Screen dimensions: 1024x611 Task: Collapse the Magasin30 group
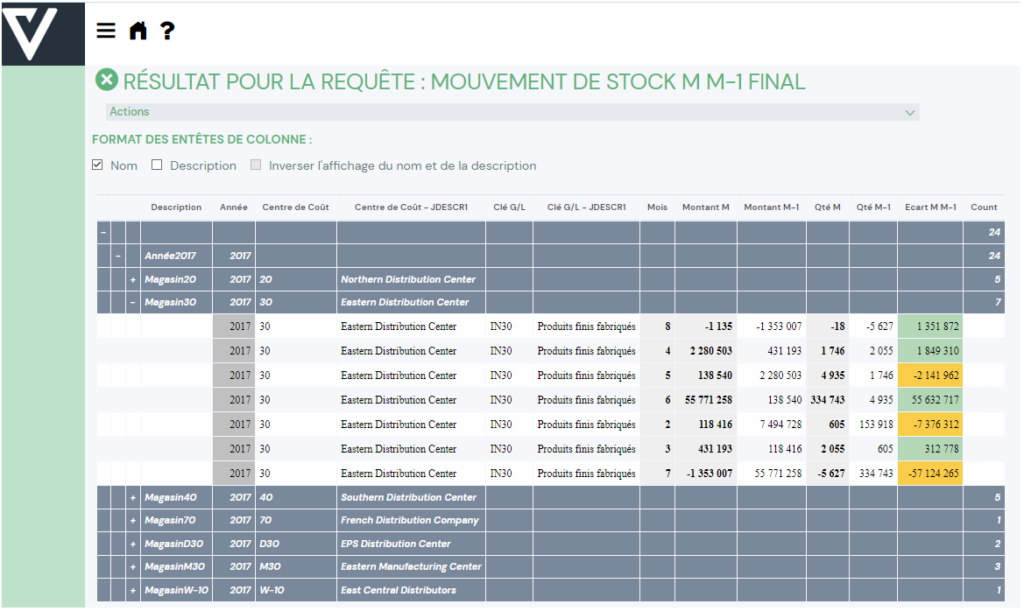click(x=133, y=302)
